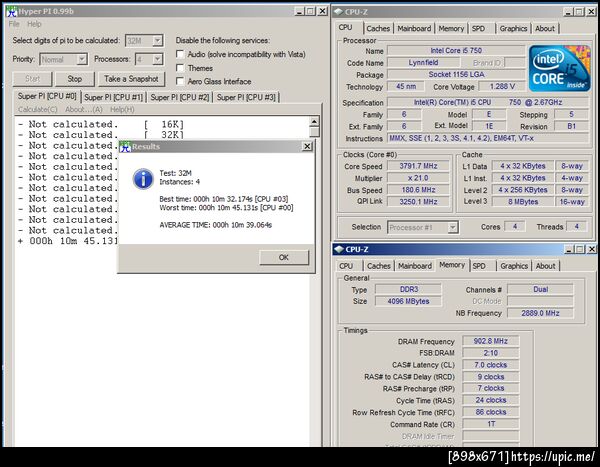The image size is (600, 467).
Task: Click the Intel Core i5 logo in CPU-Z
Action: [559, 68]
